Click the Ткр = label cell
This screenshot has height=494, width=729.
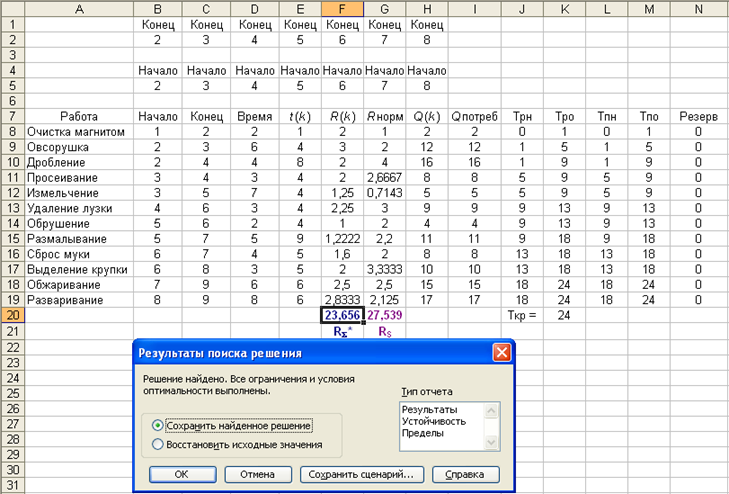(x=522, y=315)
